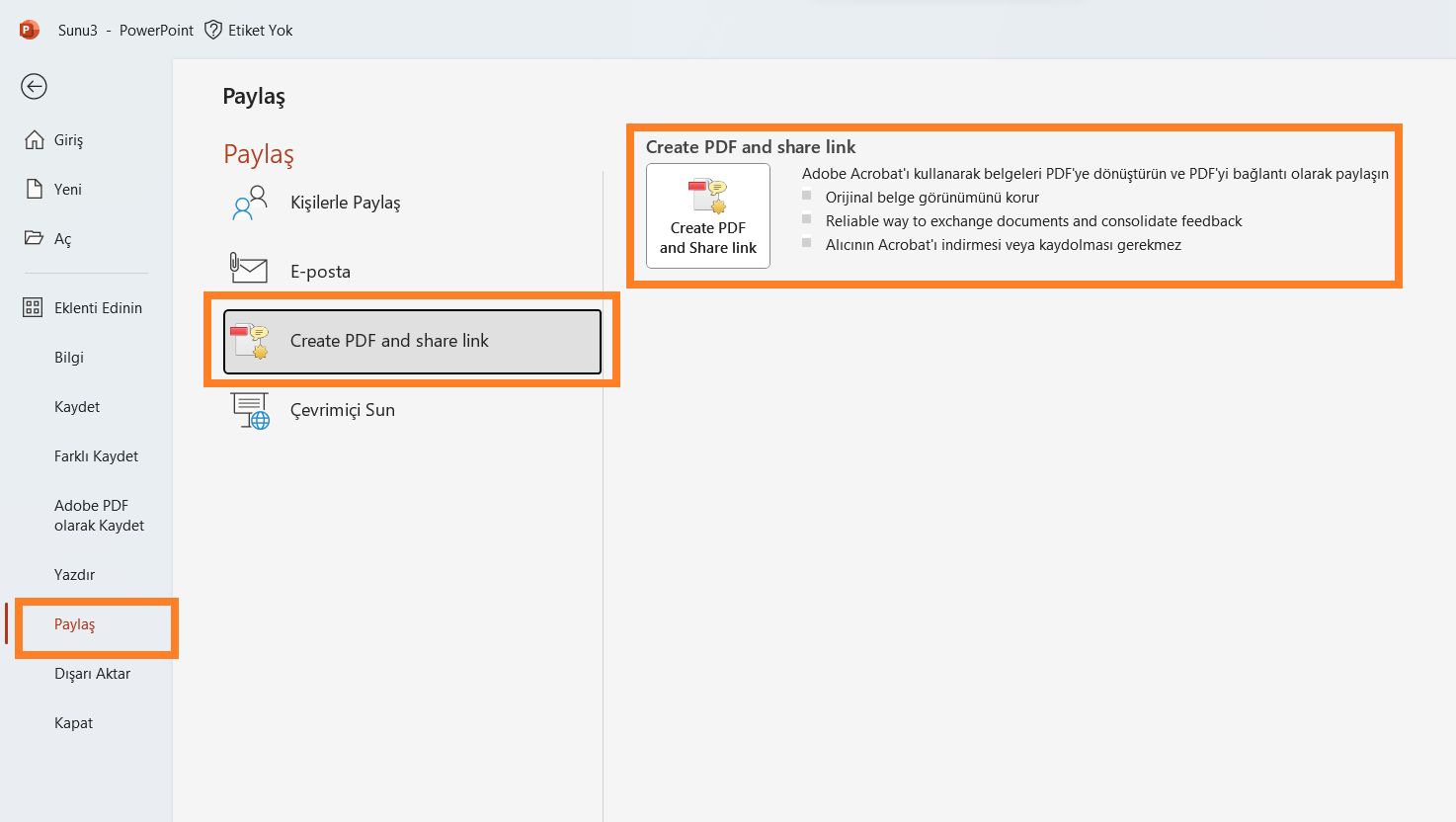The height and width of the screenshot is (822, 1456).
Task: Select Create PDF and share link option
Action: pos(411,341)
